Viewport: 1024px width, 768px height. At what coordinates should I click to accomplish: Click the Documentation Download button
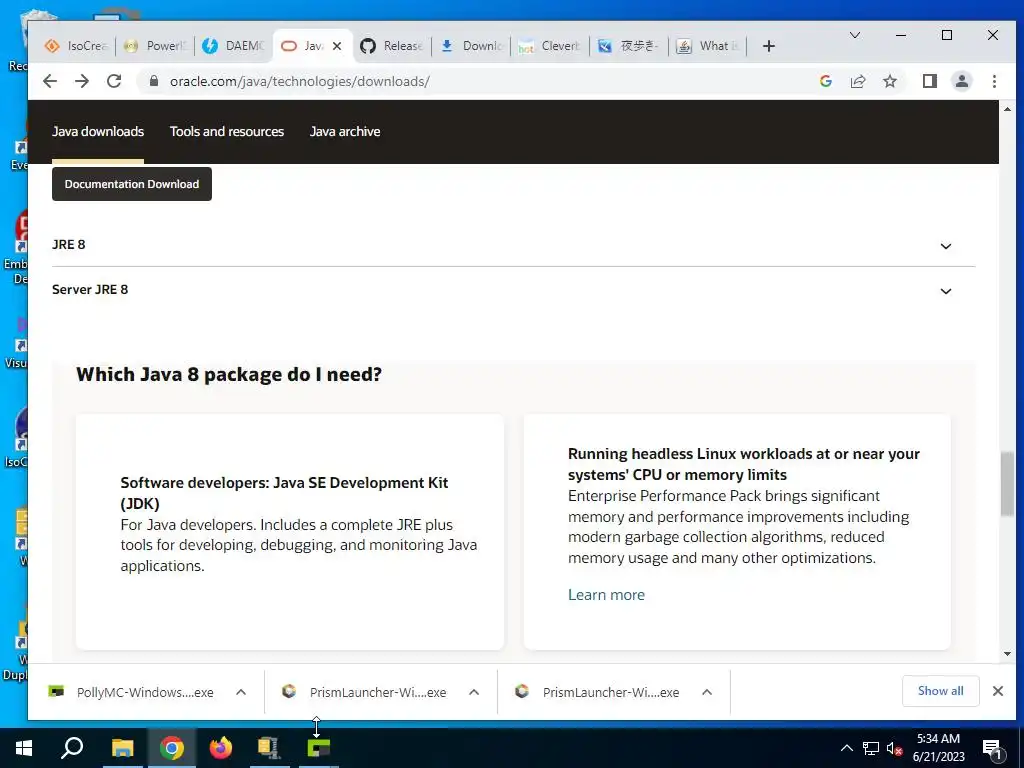click(x=132, y=184)
